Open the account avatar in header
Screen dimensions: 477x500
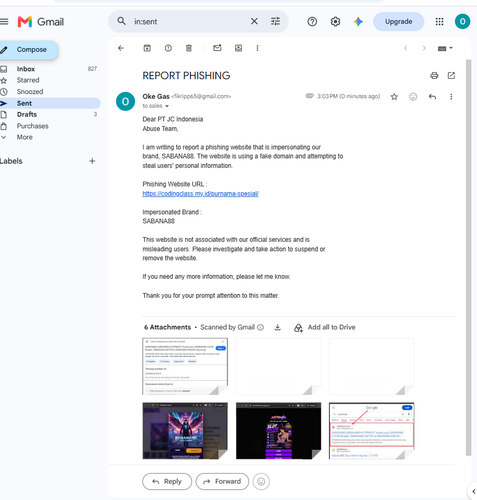point(462,22)
